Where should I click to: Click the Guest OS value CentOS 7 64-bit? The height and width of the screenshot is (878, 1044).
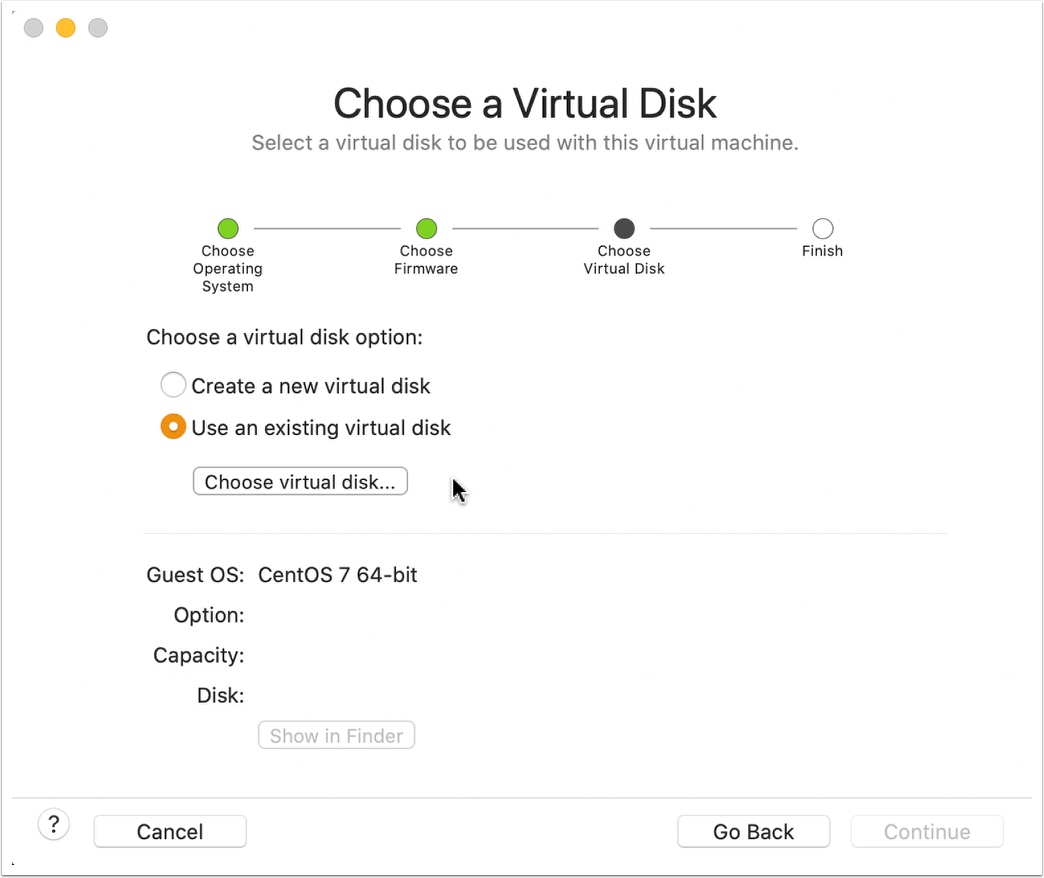[x=337, y=575]
